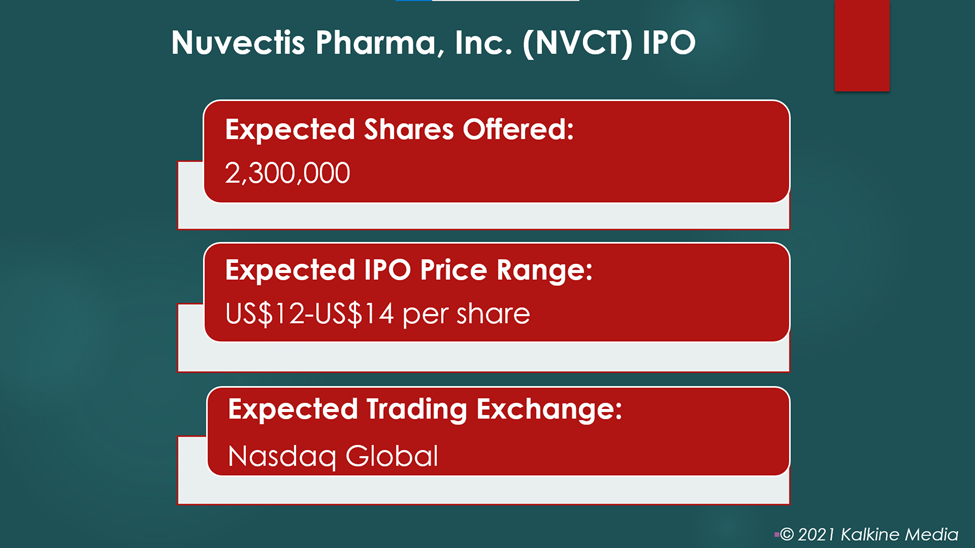Click white panel beneath the Price Range box

coord(484,356)
